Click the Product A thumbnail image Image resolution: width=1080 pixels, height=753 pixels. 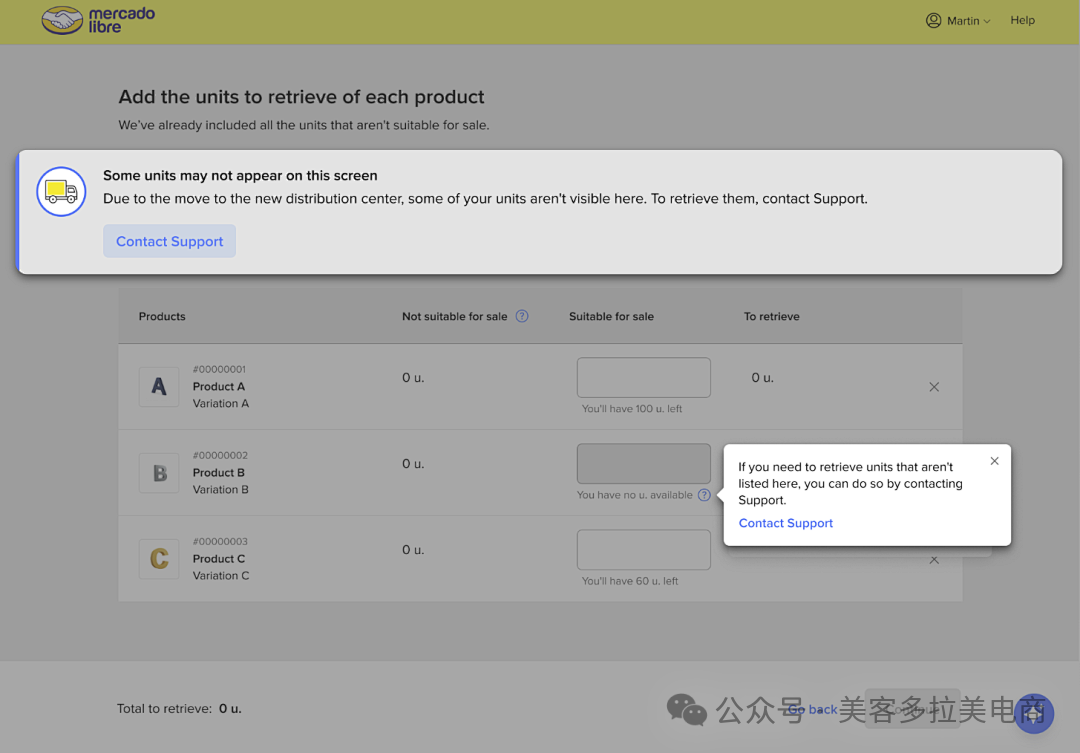159,386
